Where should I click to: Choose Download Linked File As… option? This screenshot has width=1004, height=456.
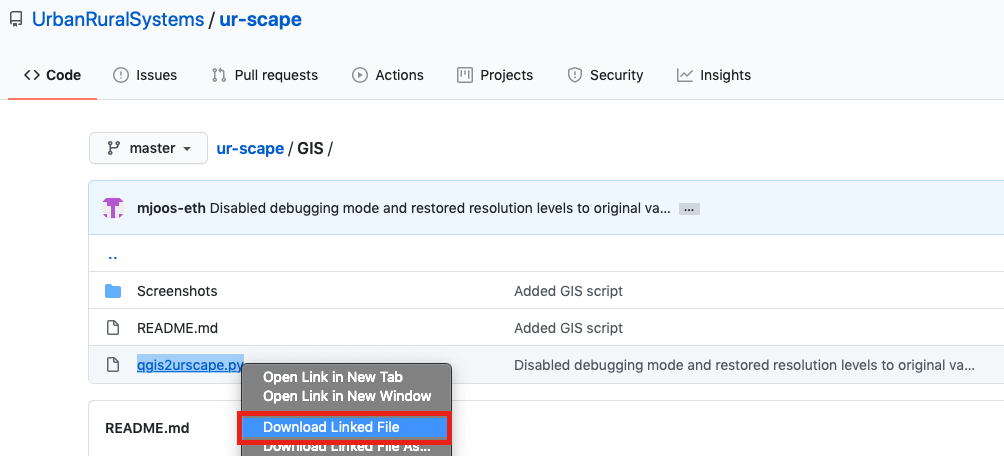tap(346, 447)
